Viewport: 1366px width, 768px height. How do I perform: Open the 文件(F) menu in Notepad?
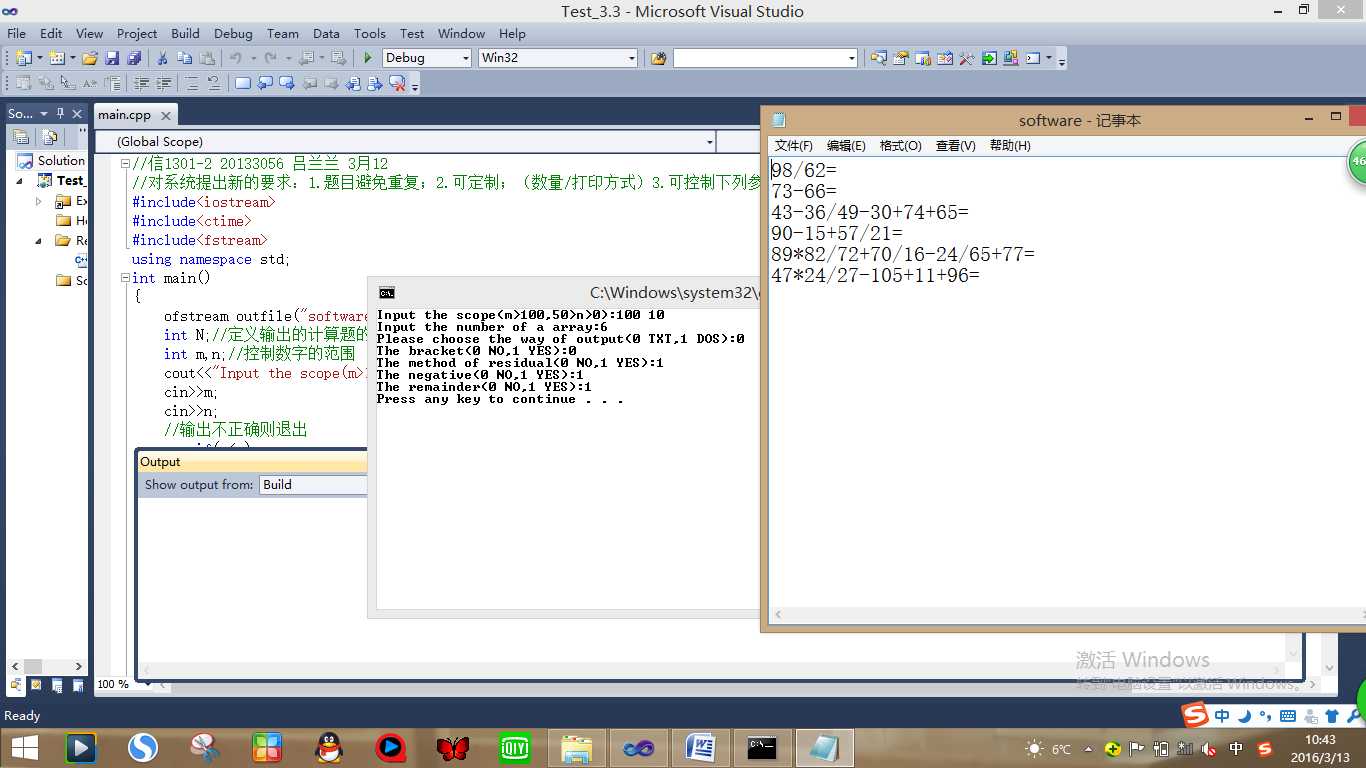794,146
